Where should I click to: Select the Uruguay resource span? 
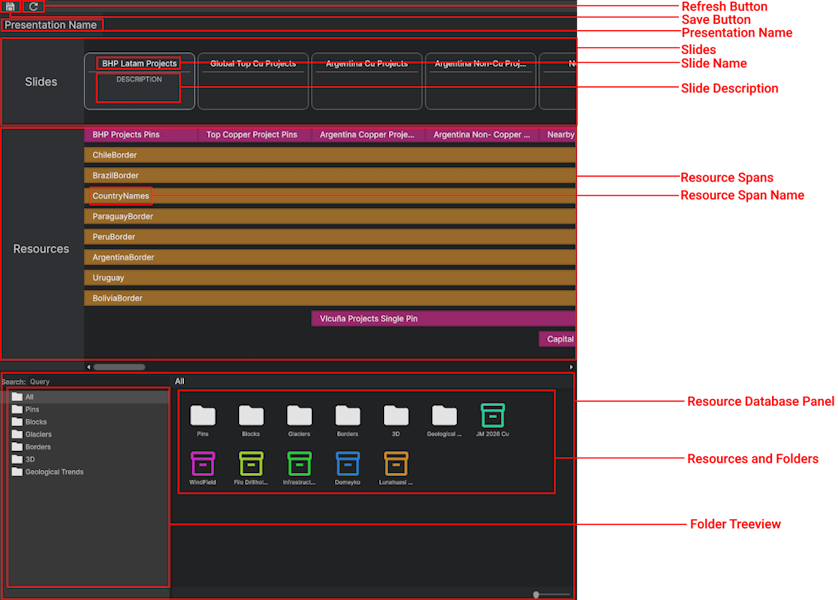(x=330, y=278)
